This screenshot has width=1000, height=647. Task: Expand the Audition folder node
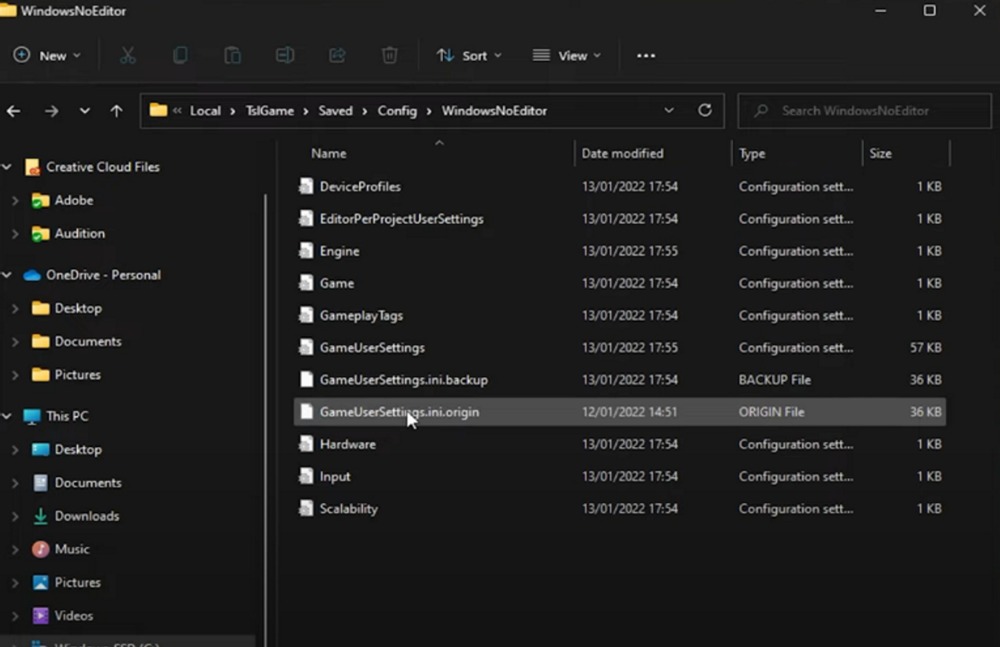pos(15,234)
